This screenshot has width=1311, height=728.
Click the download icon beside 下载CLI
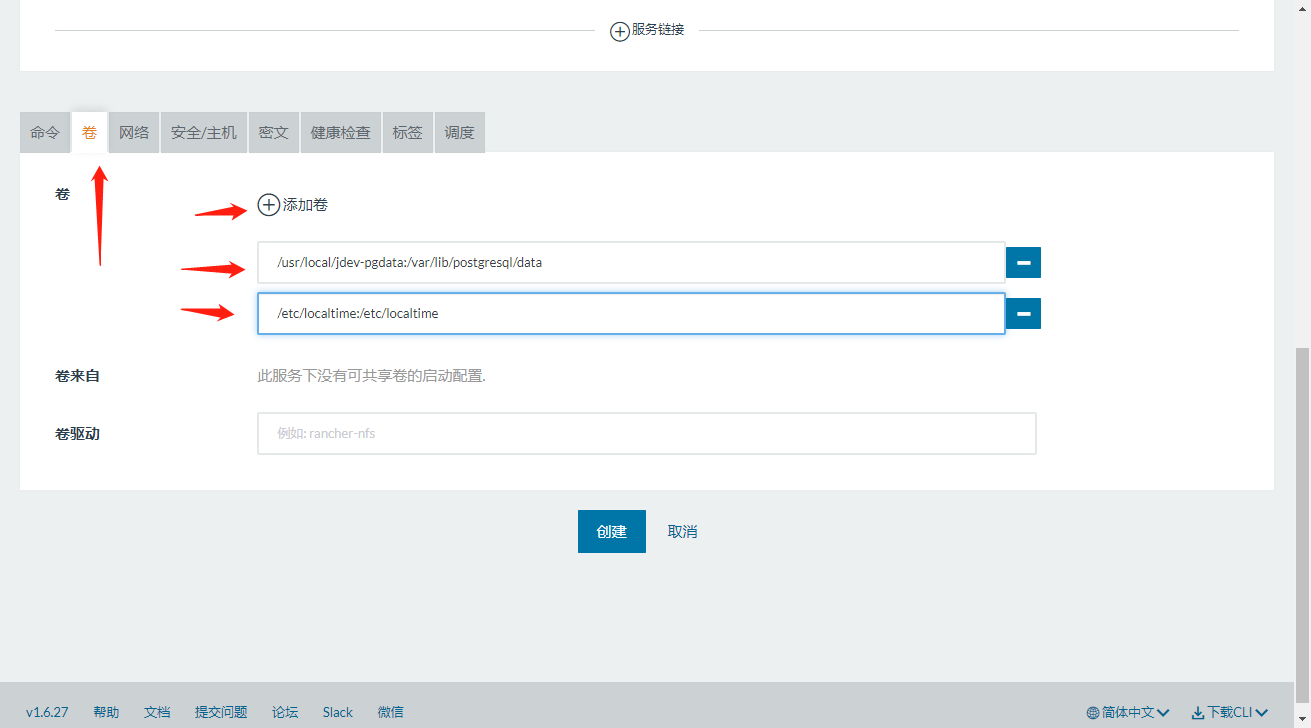pos(1197,713)
